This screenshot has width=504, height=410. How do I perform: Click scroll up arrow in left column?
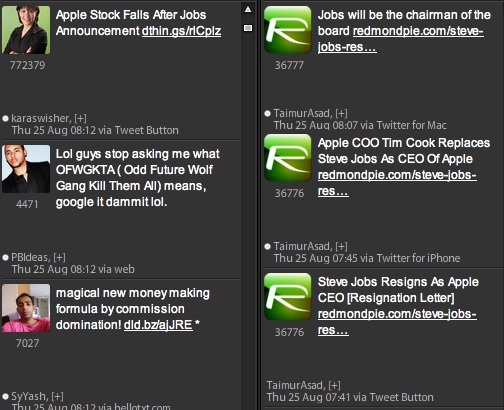point(248,9)
